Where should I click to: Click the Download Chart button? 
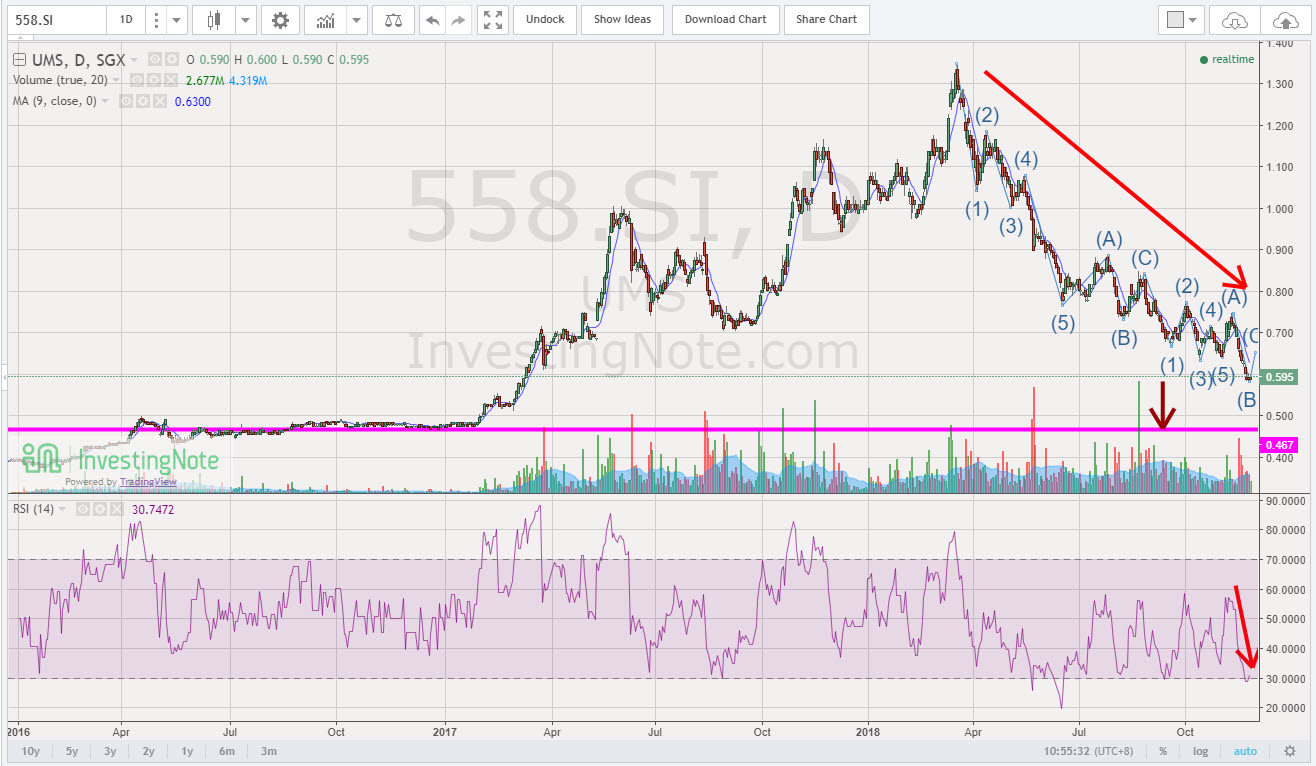725,19
